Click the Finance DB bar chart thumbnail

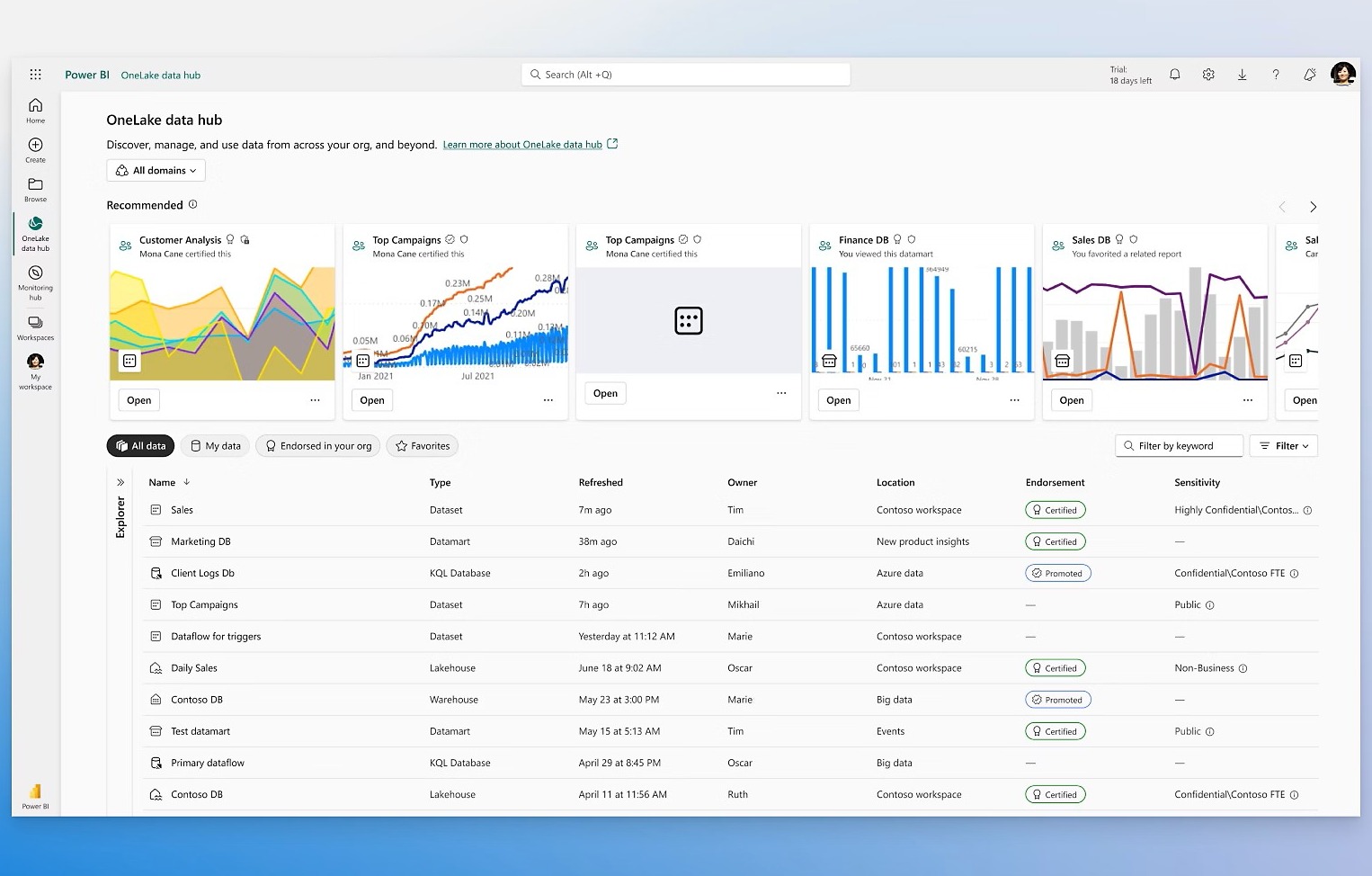pyautogui.click(x=922, y=324)
